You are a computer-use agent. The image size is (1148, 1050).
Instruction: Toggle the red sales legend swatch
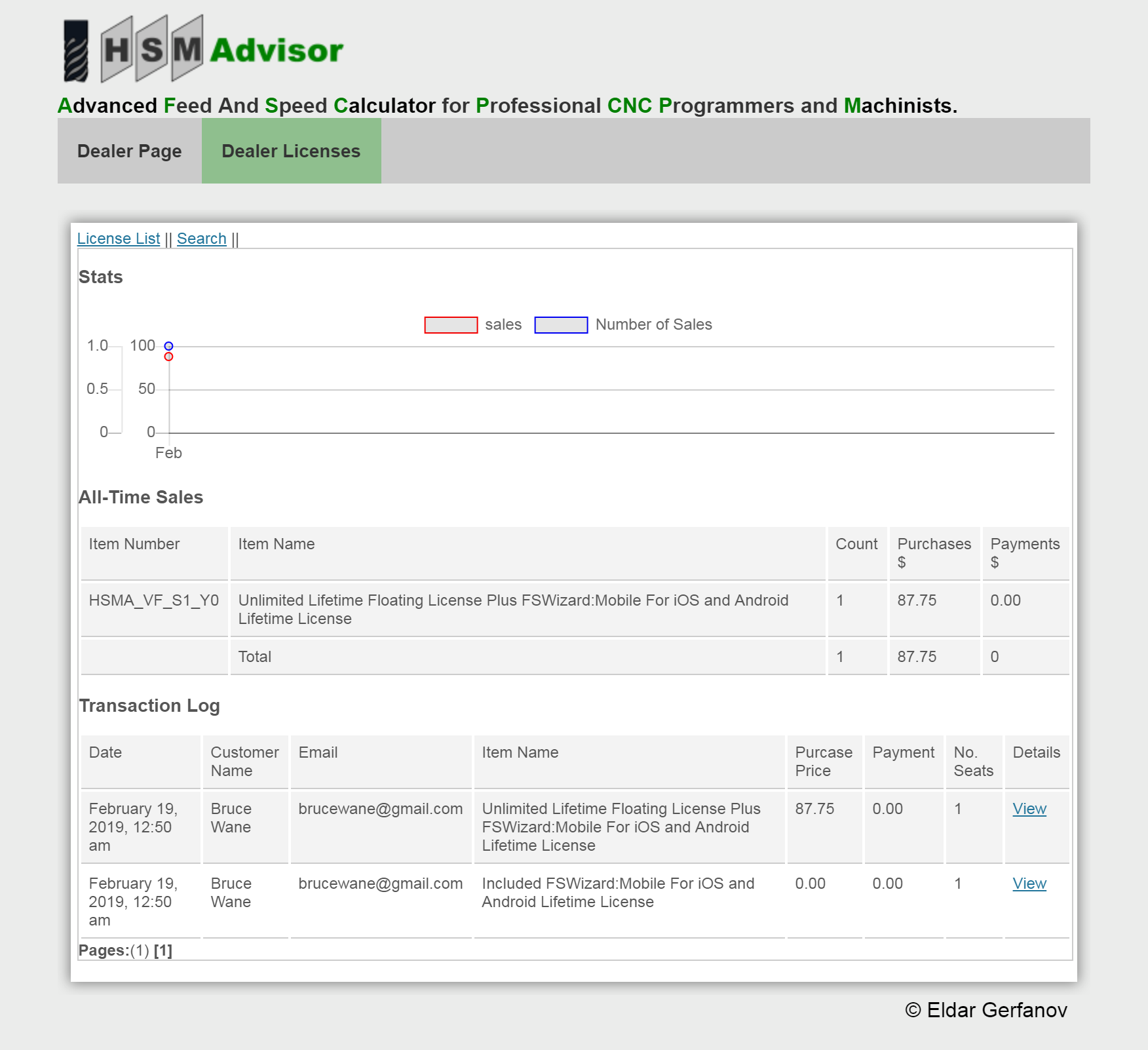(x=451, y=325)
